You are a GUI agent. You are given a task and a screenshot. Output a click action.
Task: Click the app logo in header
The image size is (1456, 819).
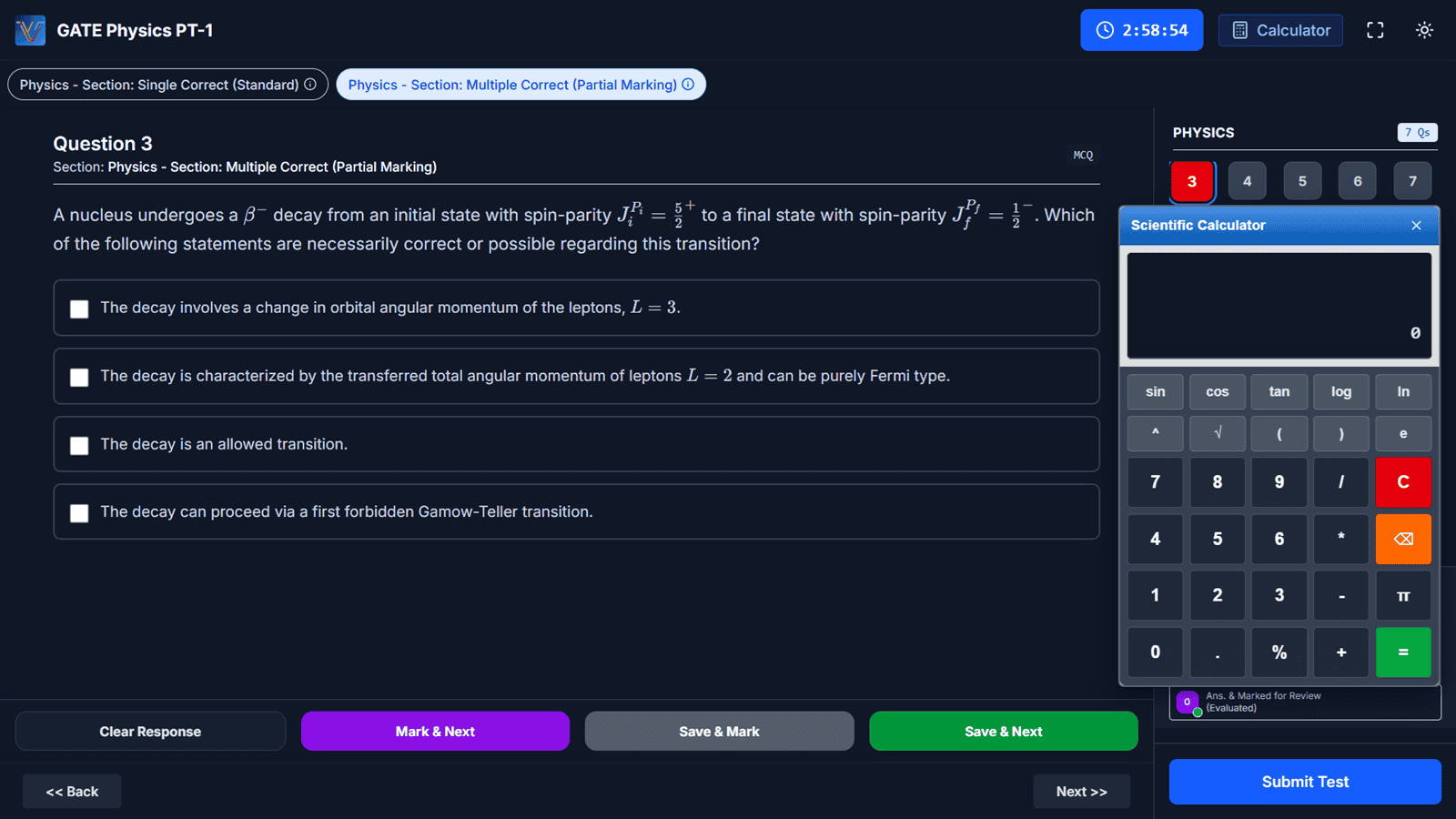[30, 30]
